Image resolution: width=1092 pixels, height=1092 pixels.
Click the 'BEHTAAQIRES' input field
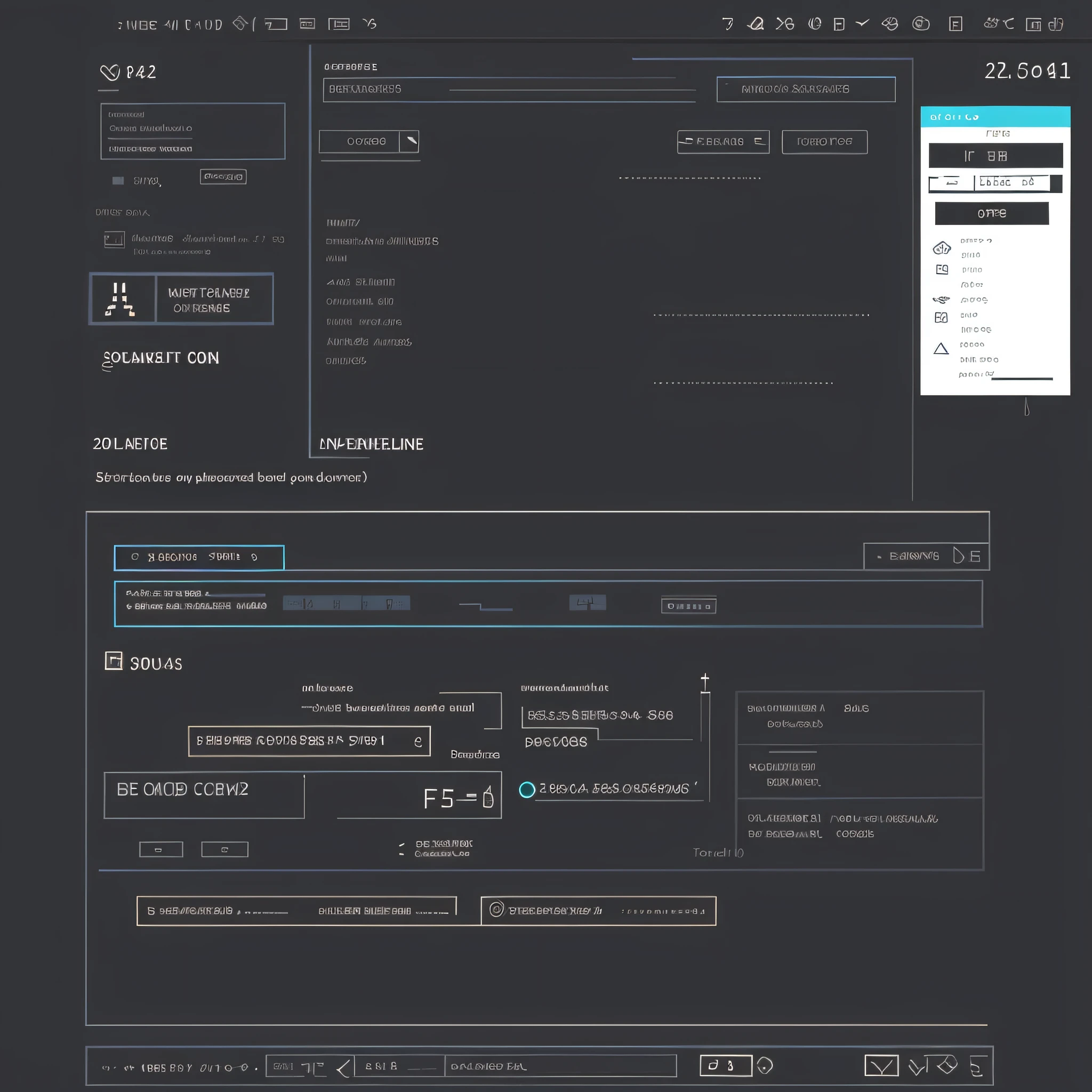coord(509,89)
